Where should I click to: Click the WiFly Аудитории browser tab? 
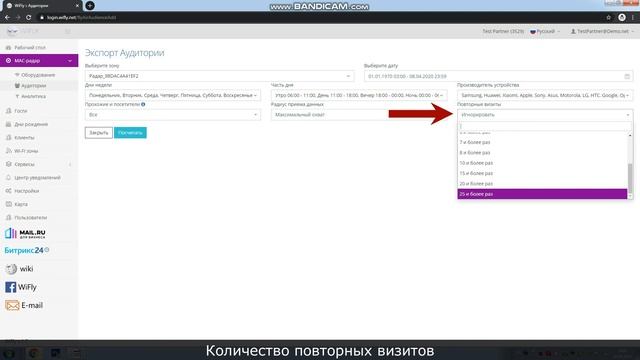[x=41, y=6]
